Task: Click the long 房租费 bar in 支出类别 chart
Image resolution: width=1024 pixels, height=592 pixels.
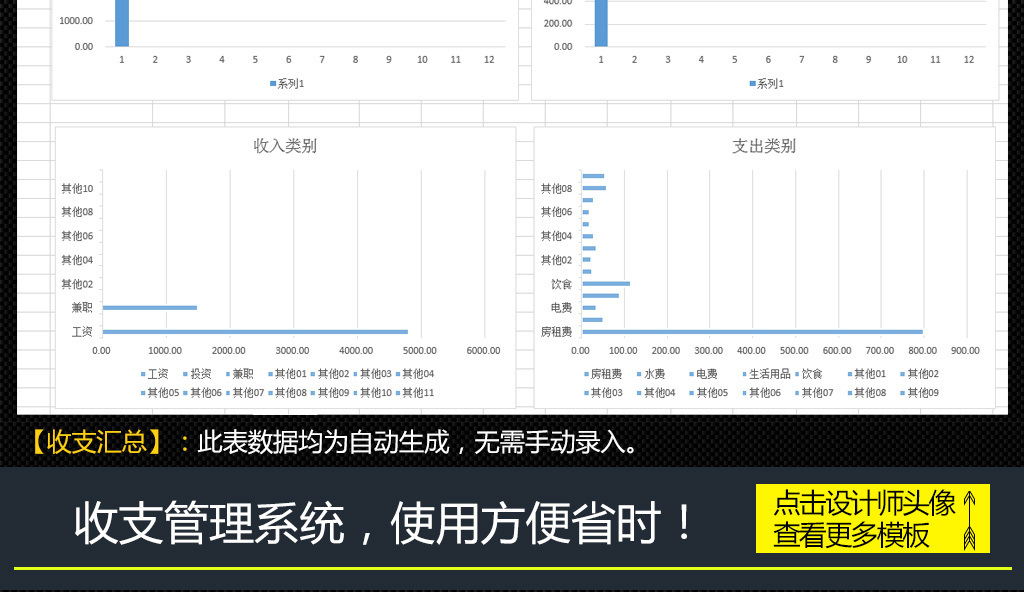Action: [x=752, y=332]
